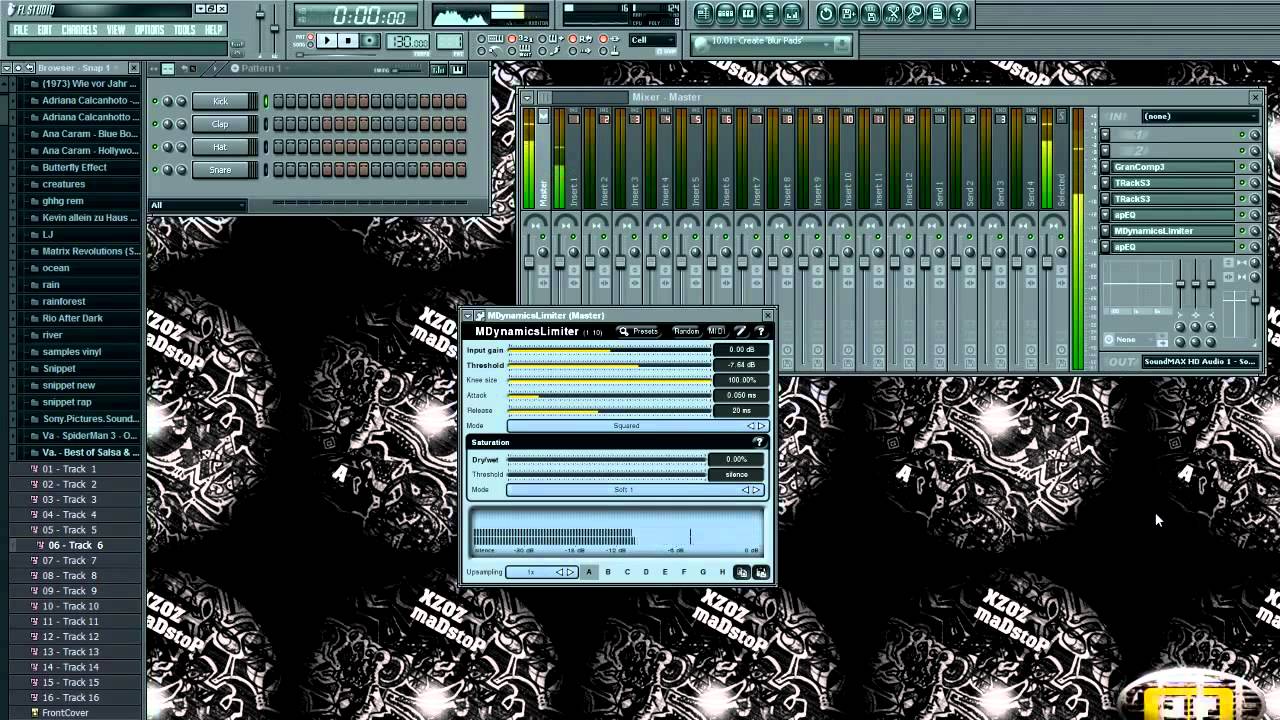This screenshot has height=720, width=1280.
Task: Select the Snare channel button
Action: click(220, 170)
